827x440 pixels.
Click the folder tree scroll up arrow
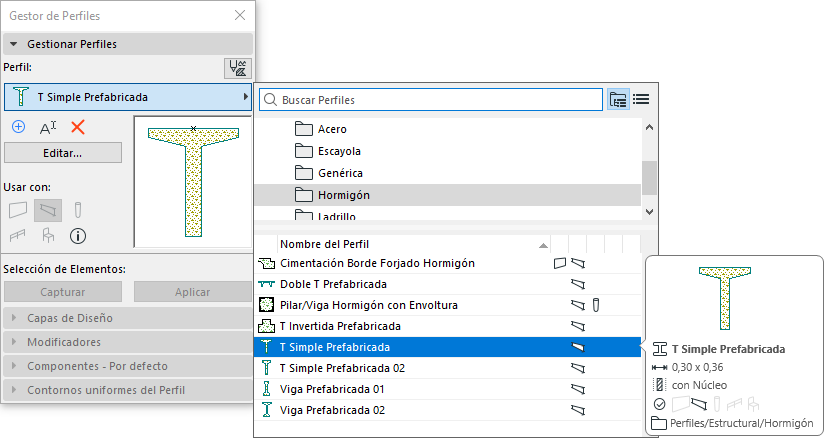[x=650, y=128]
